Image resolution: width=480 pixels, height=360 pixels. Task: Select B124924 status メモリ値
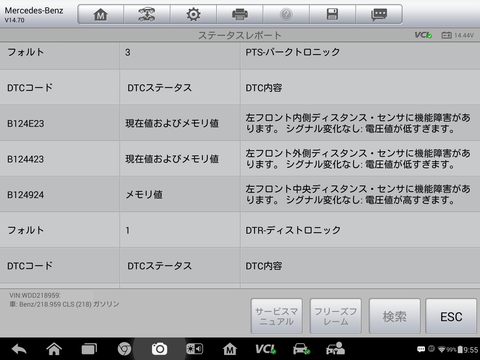point(144,195)
